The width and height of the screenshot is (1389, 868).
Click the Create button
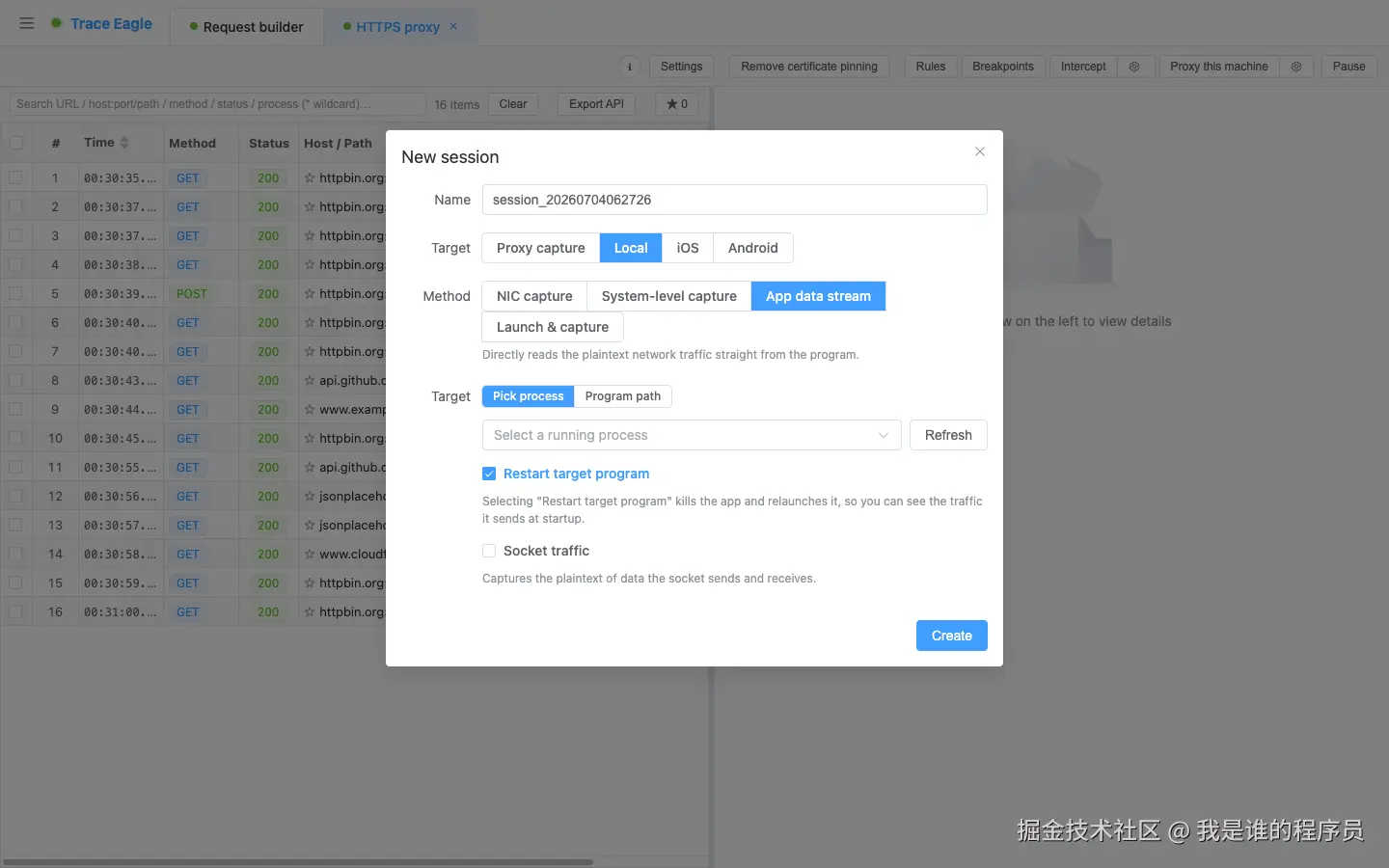[x=952, y=636]
